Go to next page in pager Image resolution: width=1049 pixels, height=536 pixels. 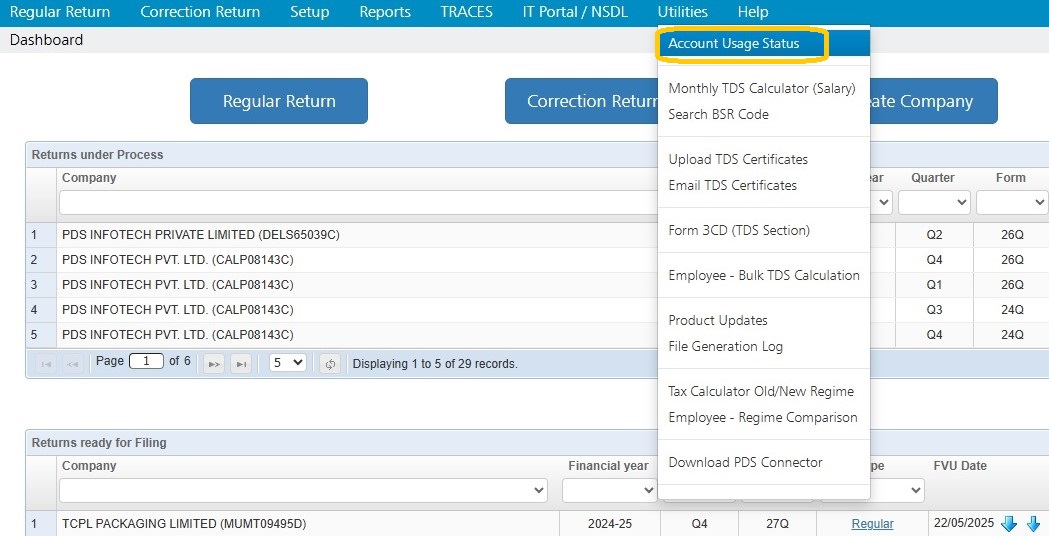point(213,363)
